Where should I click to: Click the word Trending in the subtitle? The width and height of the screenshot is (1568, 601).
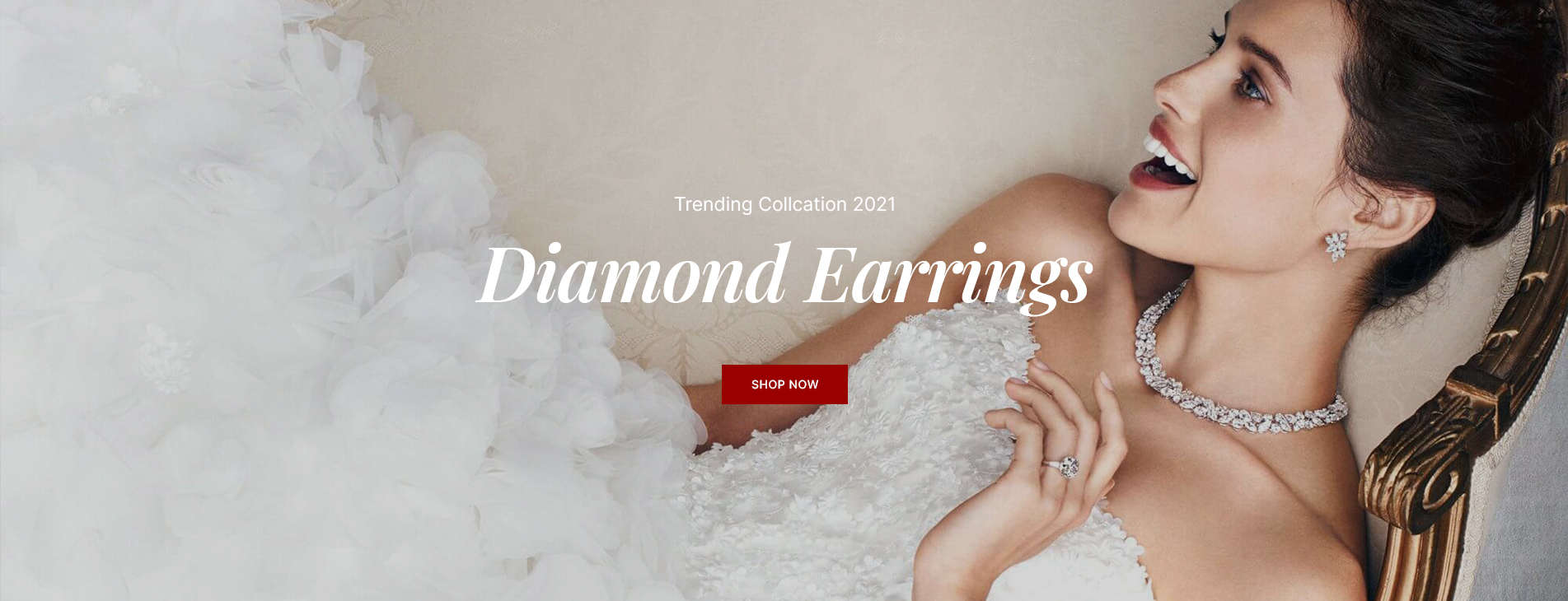point(714,205)
